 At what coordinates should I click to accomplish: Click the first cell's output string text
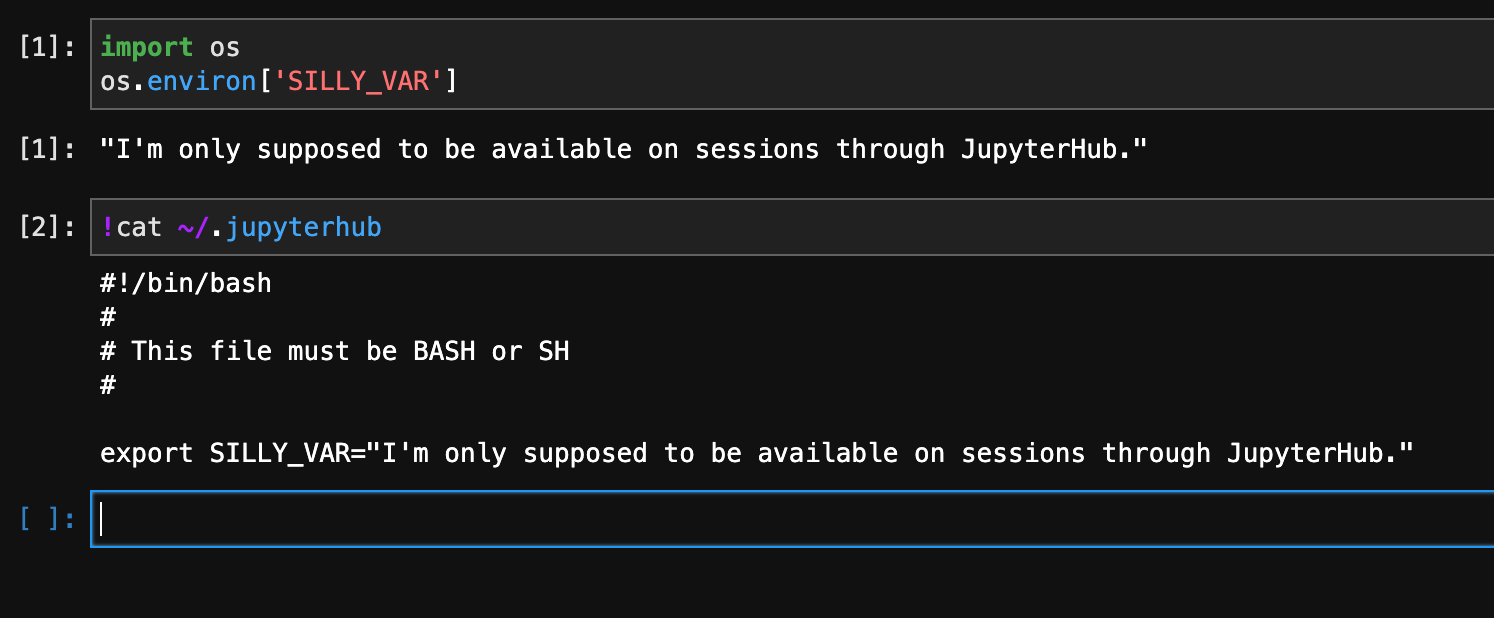pos(623,149)
